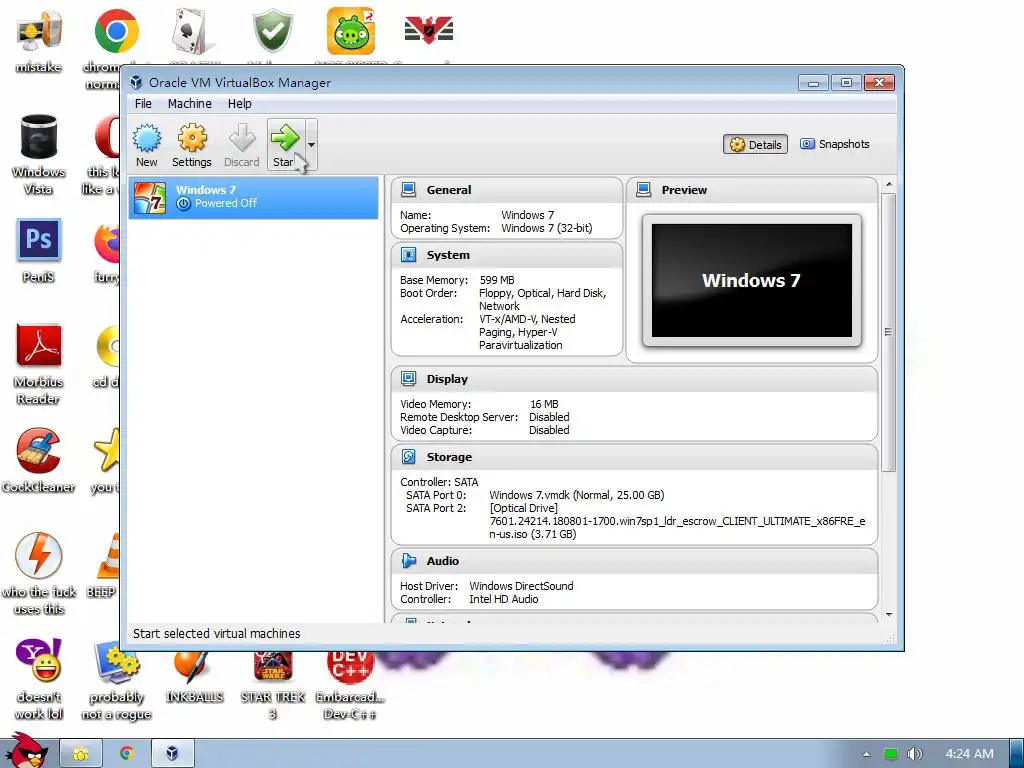Click the Audio section speaker icon
Image resolution: width=1024 pixels, height=768 pixels.
coord(409,560)
